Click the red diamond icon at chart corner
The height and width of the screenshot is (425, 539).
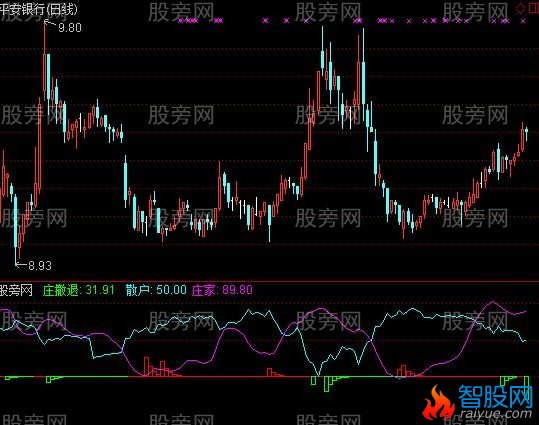[520, 9]
